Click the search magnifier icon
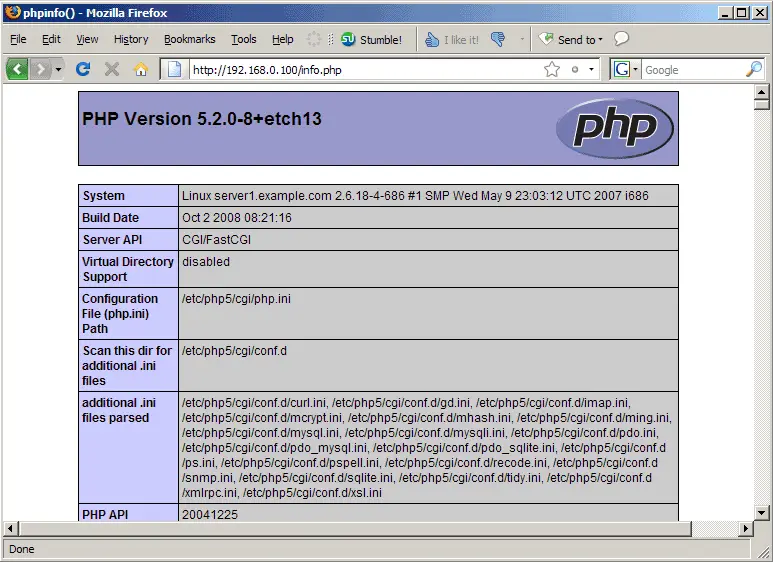Viewport: 773px width, 562px height. 754,69
